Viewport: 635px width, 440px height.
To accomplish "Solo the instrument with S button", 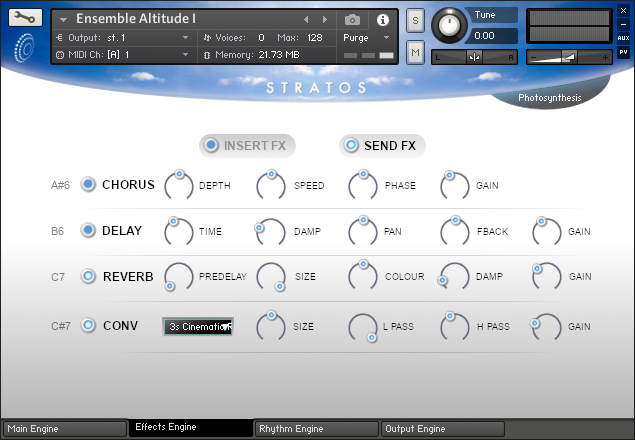I will 415,20.
